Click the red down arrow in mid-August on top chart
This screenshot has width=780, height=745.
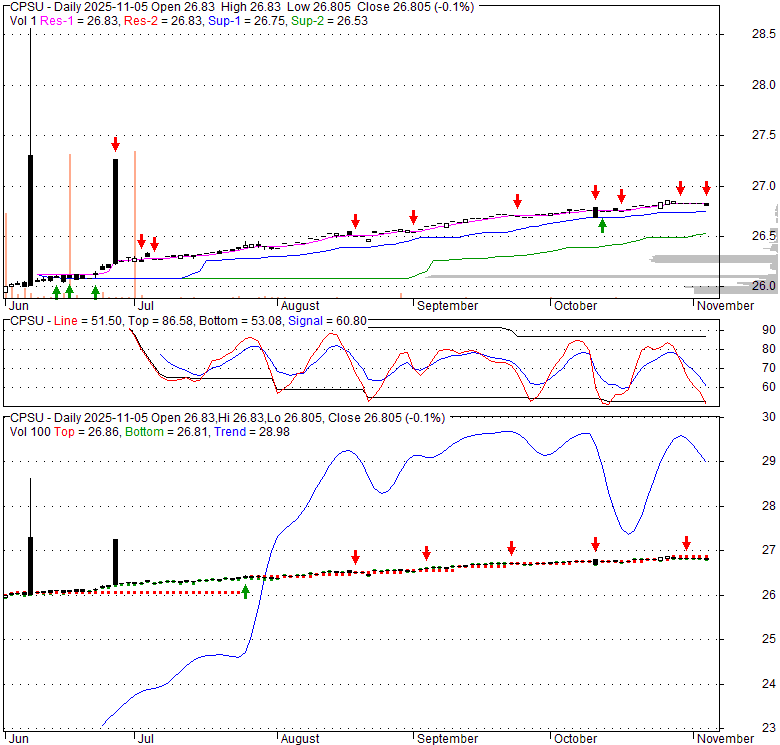point(354,221)
